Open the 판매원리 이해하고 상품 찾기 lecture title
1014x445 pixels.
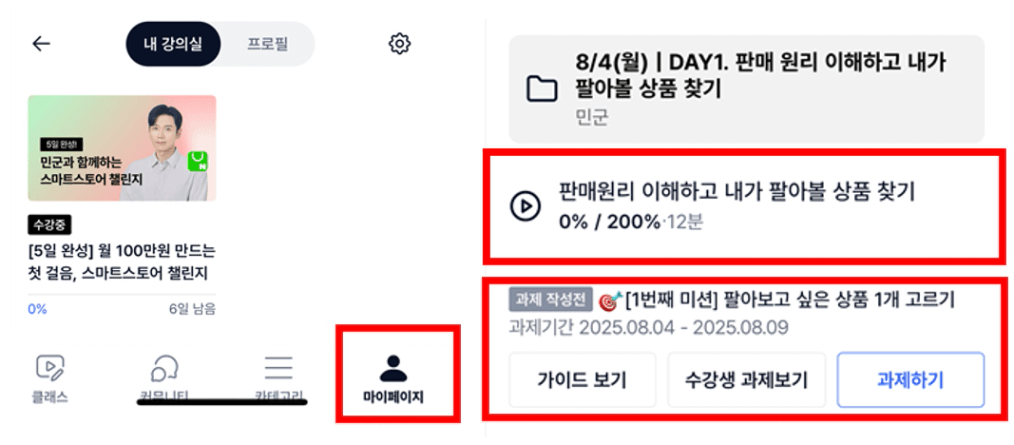coord(737,191)
